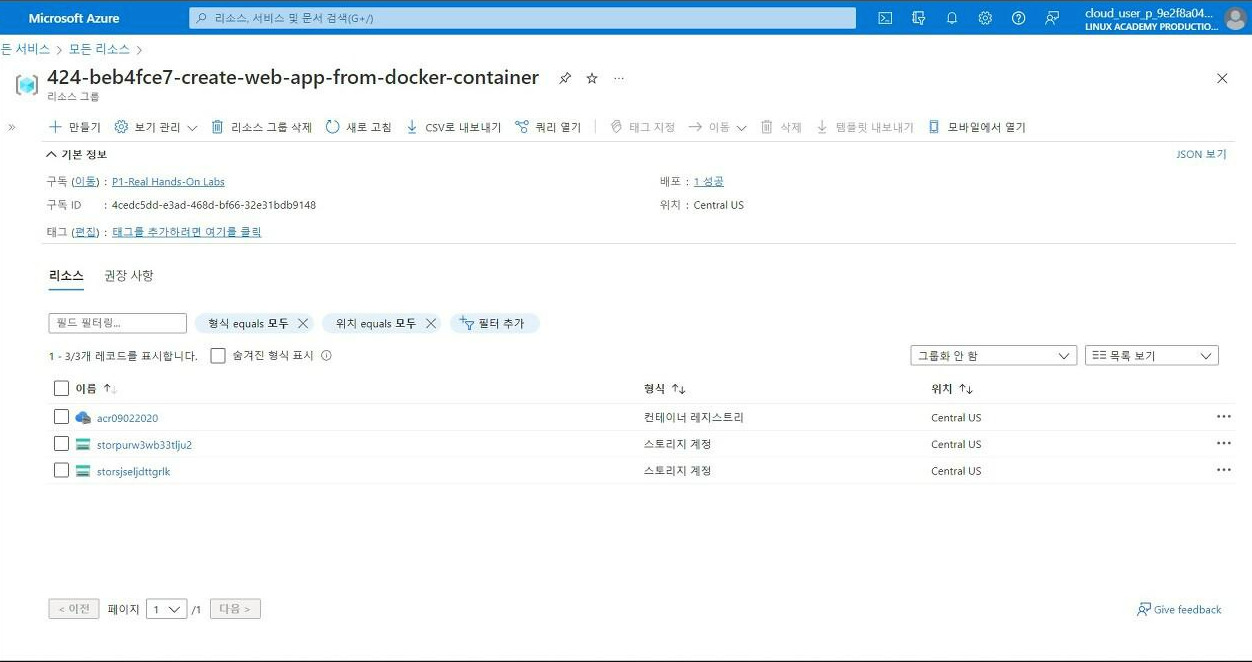Click CSV로 내보내기 export button

pos(453,127)
